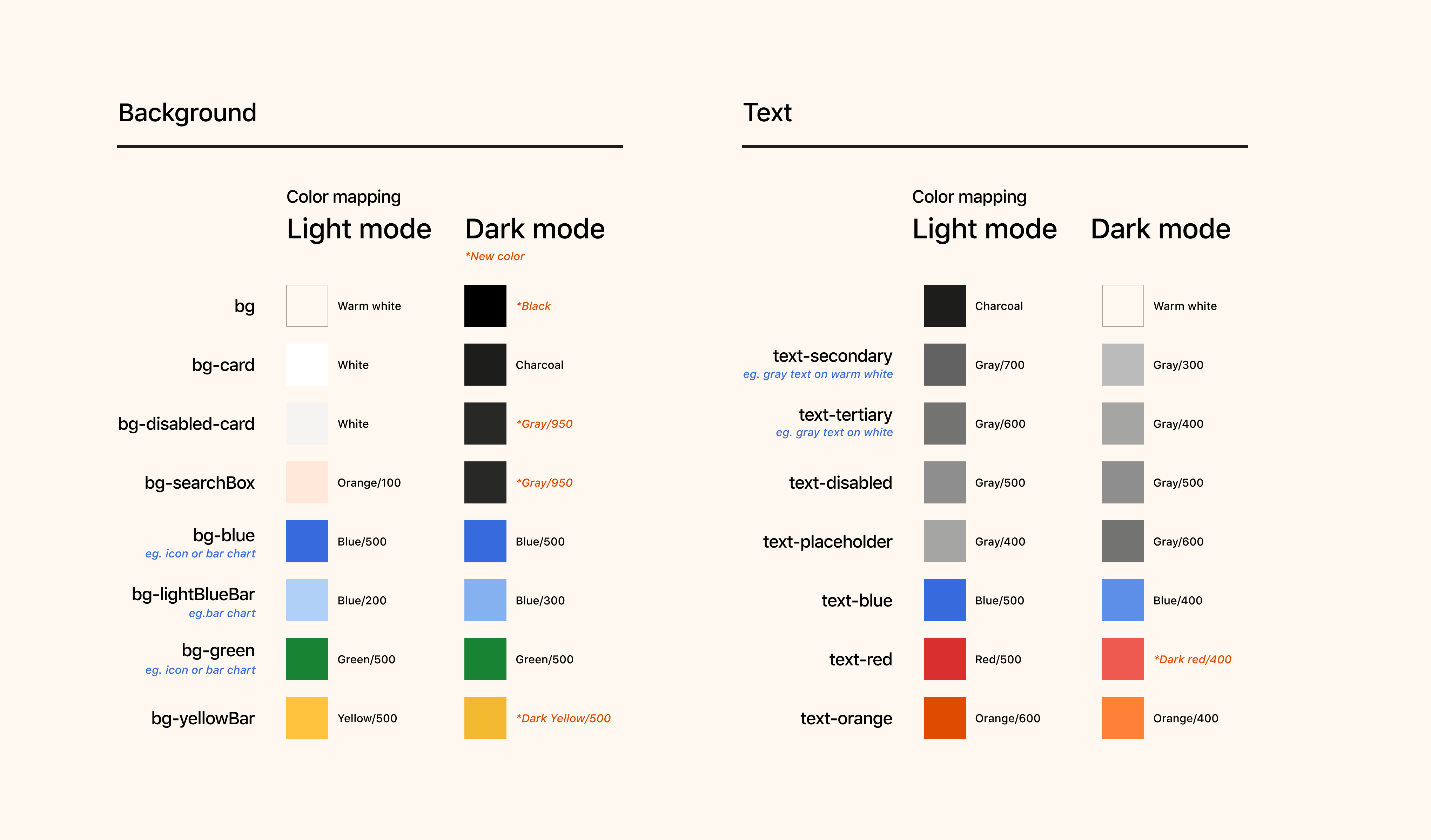Screen dimensions: 1431x840
Task: Select text-disabled dark mode Gray/500 swatch
Action: tap(1123, 482)
